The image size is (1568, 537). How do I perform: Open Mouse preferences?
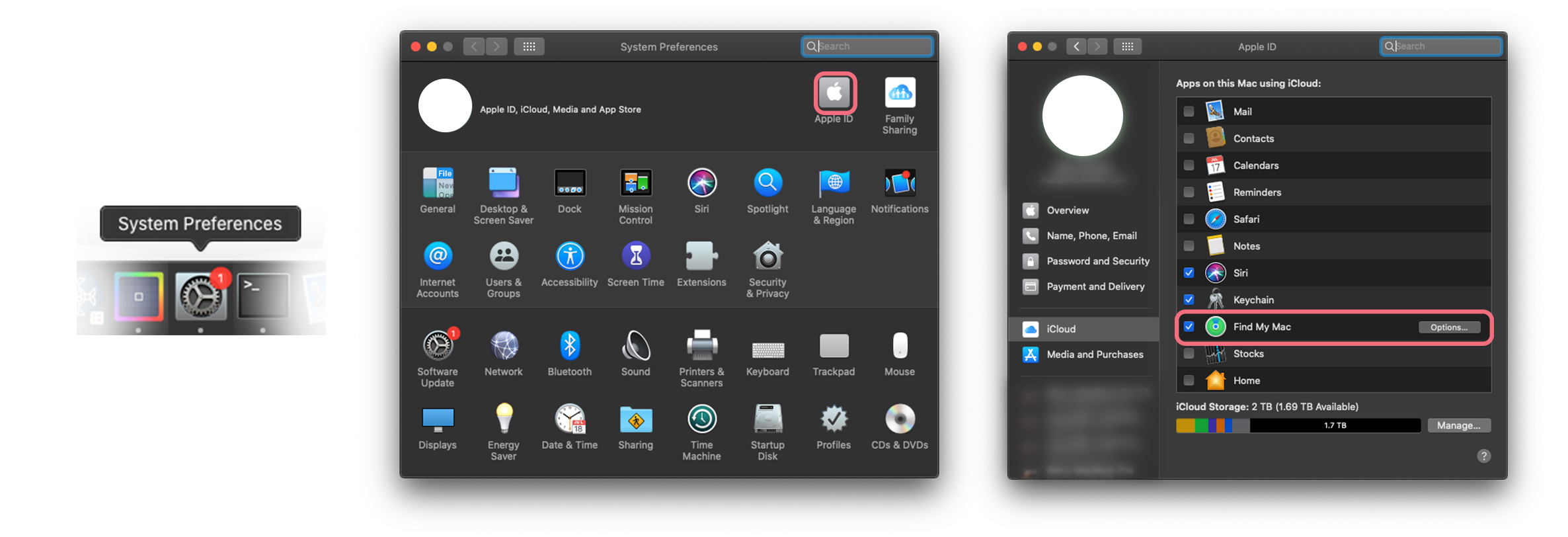point(900,345)
